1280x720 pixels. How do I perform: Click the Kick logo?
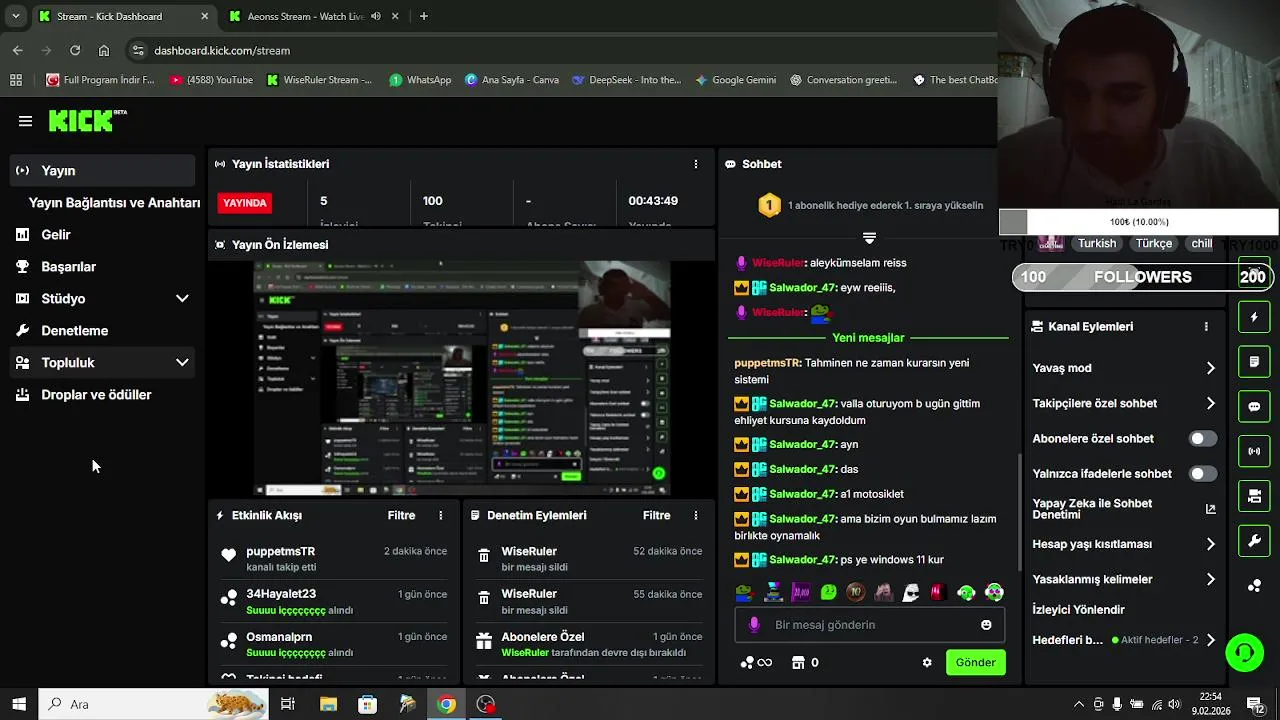[x=88, y=121]
